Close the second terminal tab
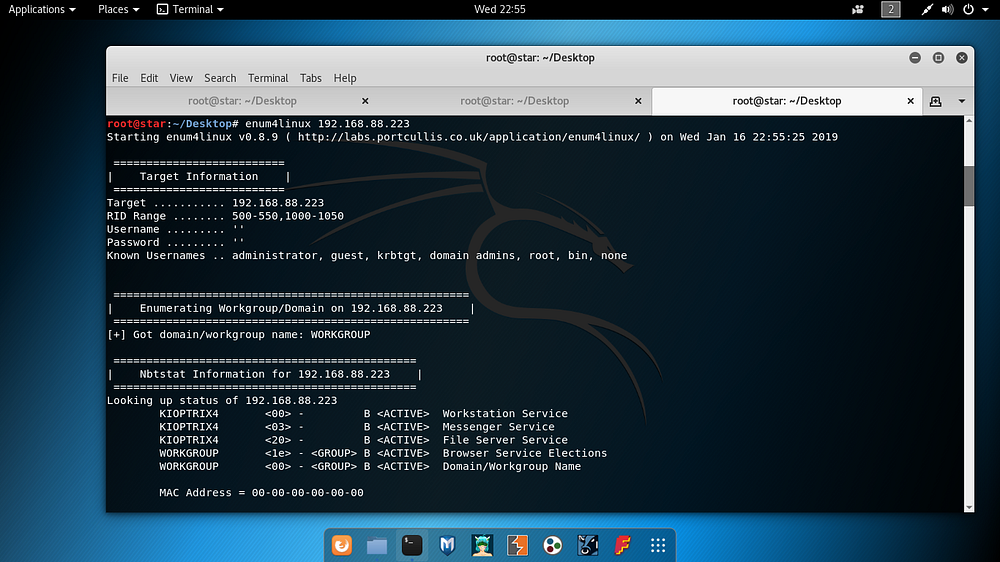Image resolution: width=1000 pixels, height=562 pixels. click(638, 101)
